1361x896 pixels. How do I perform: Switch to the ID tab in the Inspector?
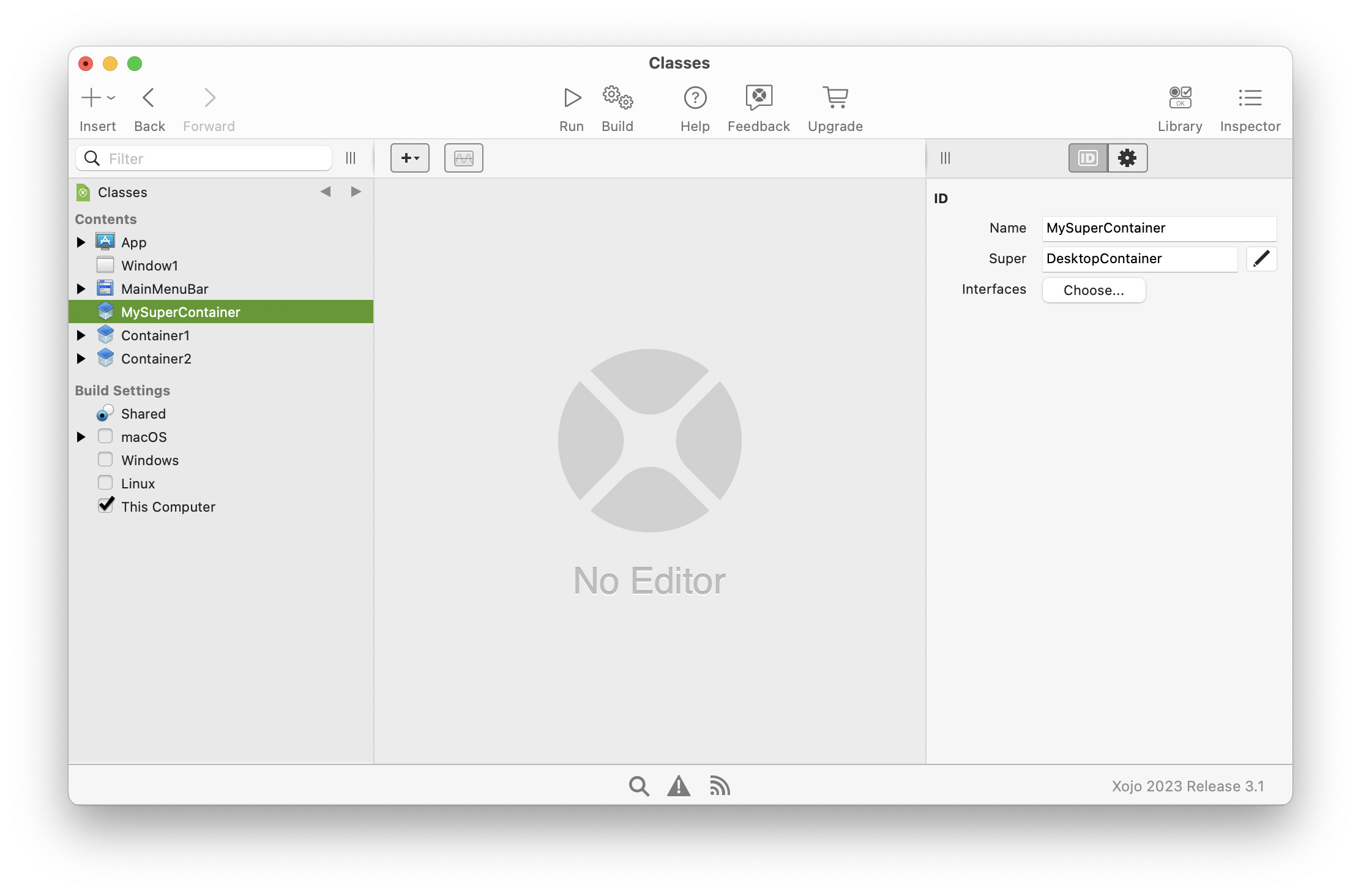click(x=1087, y=157)
